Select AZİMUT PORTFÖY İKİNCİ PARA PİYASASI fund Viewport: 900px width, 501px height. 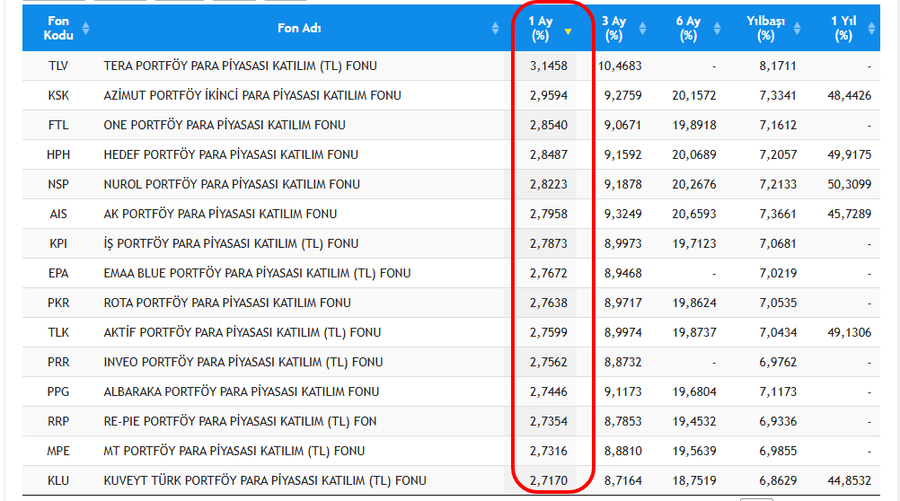(x=252, y=96)
